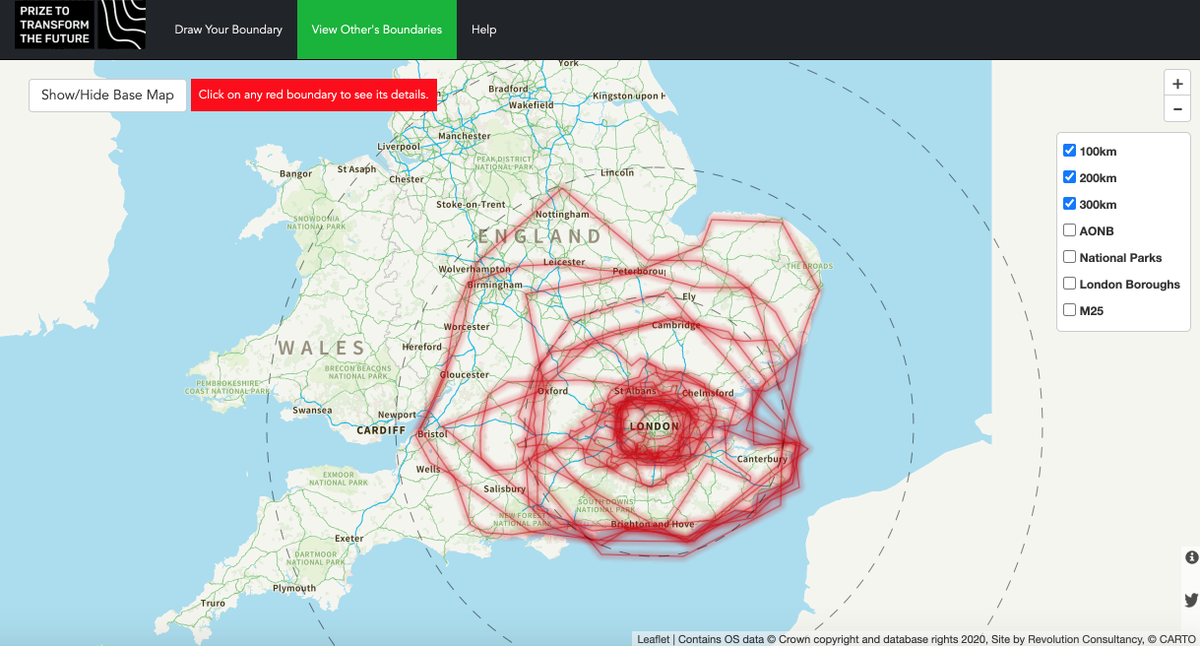Viewport: 1200px width, 646px height.
Task: Click the Newport label
Action: pos(396,415)
